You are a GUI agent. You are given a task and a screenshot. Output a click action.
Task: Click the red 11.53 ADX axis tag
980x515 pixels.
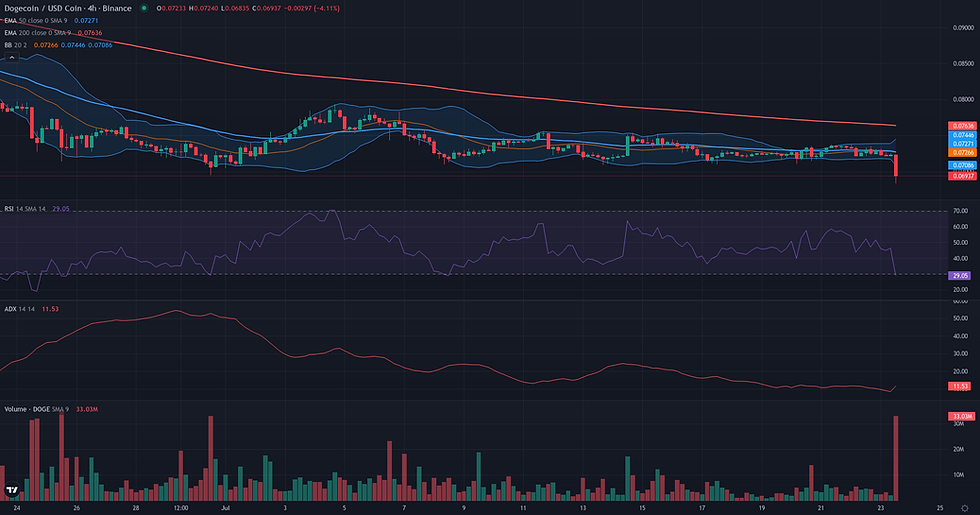point(959,386)
